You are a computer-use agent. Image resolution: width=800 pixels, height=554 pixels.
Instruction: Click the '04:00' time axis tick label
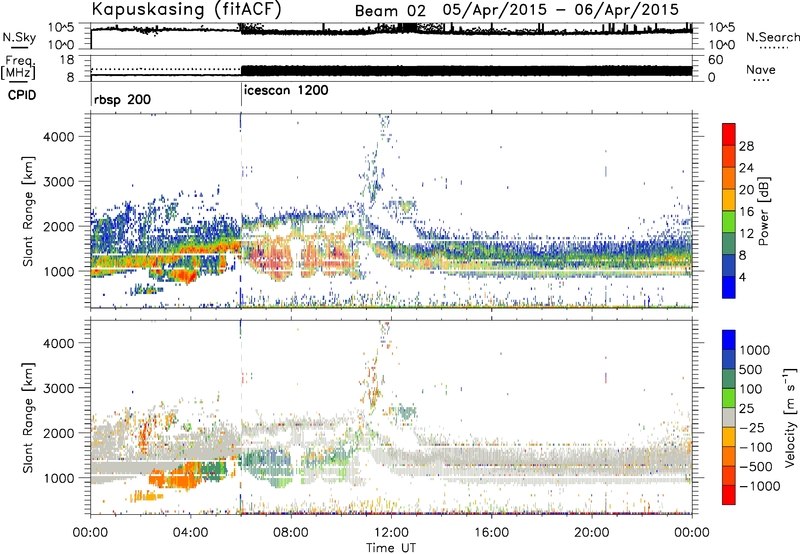[190, 533]
